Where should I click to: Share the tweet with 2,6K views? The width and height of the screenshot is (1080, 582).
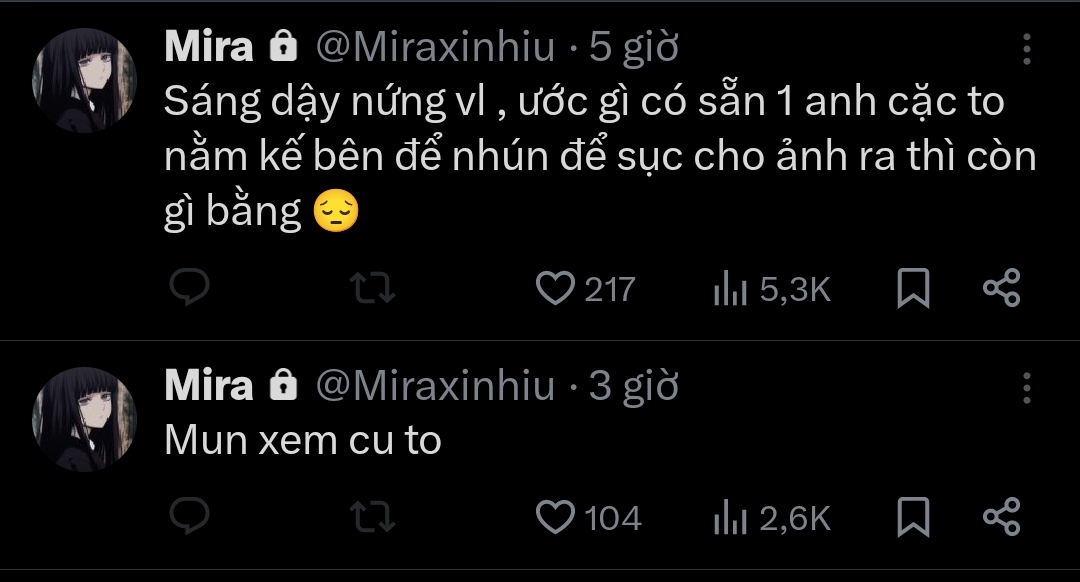pyautogui.click(x=1001, y=517)
